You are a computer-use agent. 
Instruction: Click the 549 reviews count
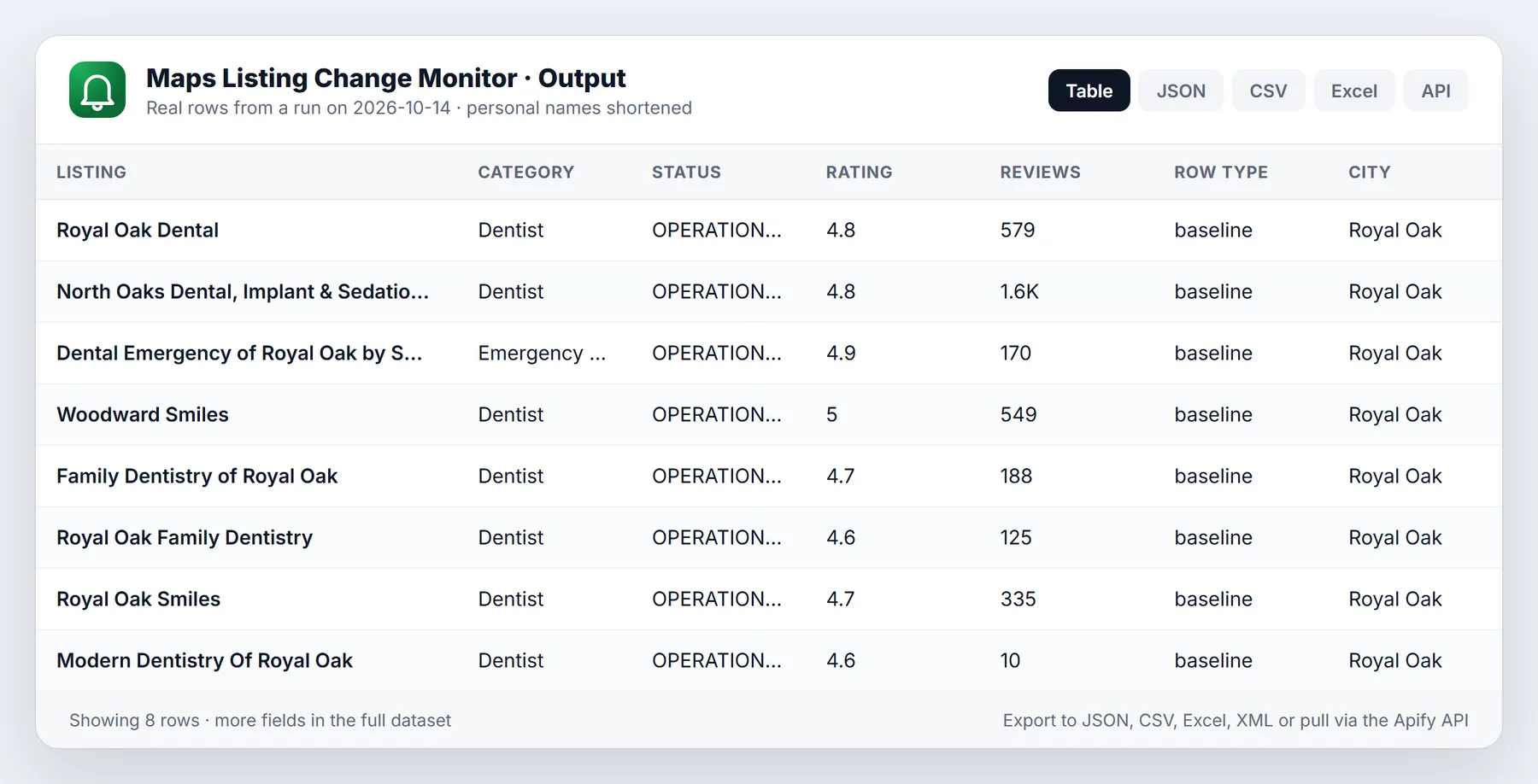point(1018,415)
